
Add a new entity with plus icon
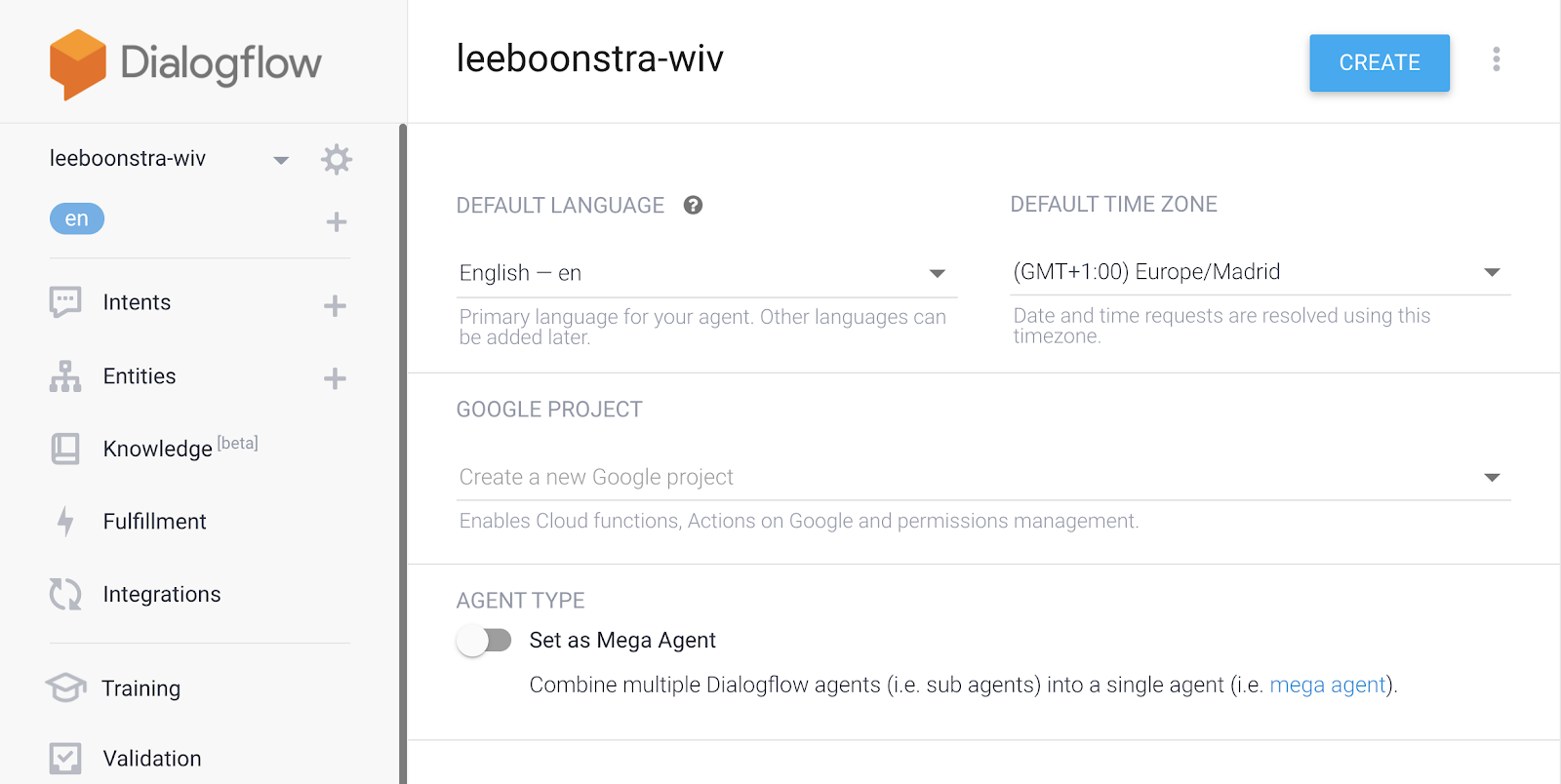click(x=335, y=378)
